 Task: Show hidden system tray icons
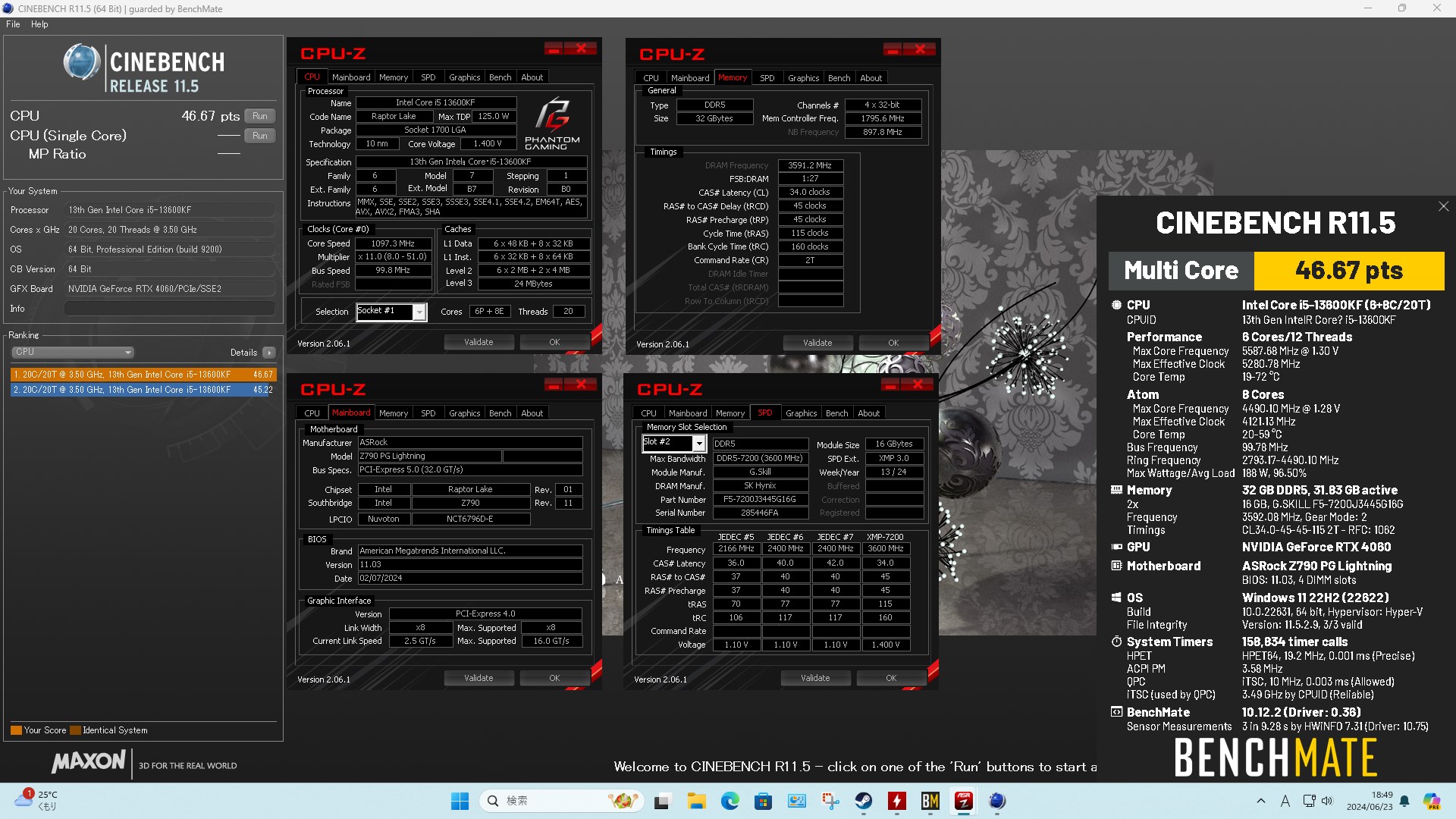(x=1260, y=801)
